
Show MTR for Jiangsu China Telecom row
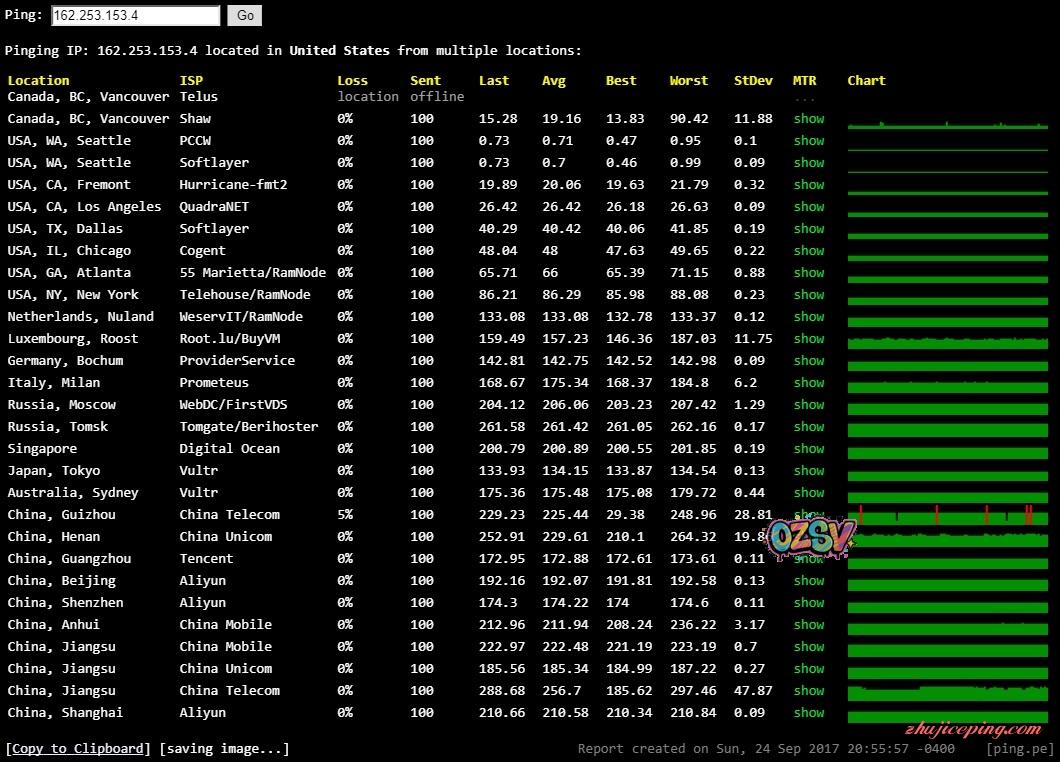(x=809, y=691)
